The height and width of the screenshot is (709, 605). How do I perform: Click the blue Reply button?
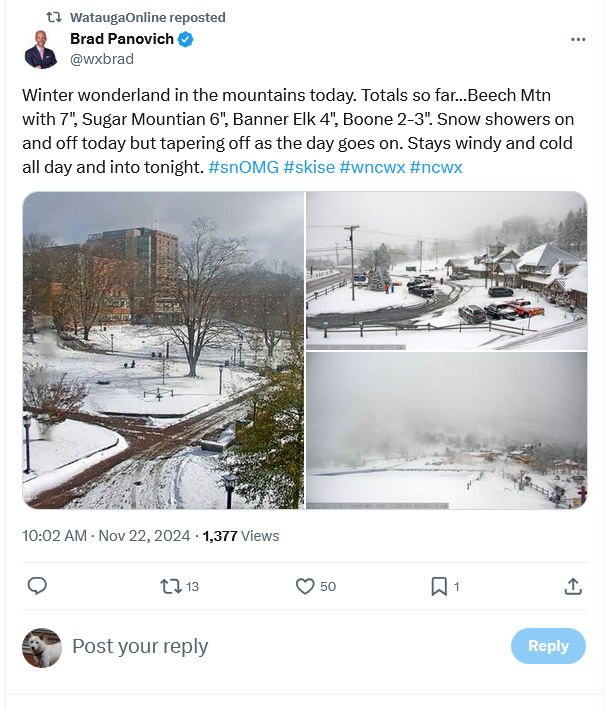[548, 646]
